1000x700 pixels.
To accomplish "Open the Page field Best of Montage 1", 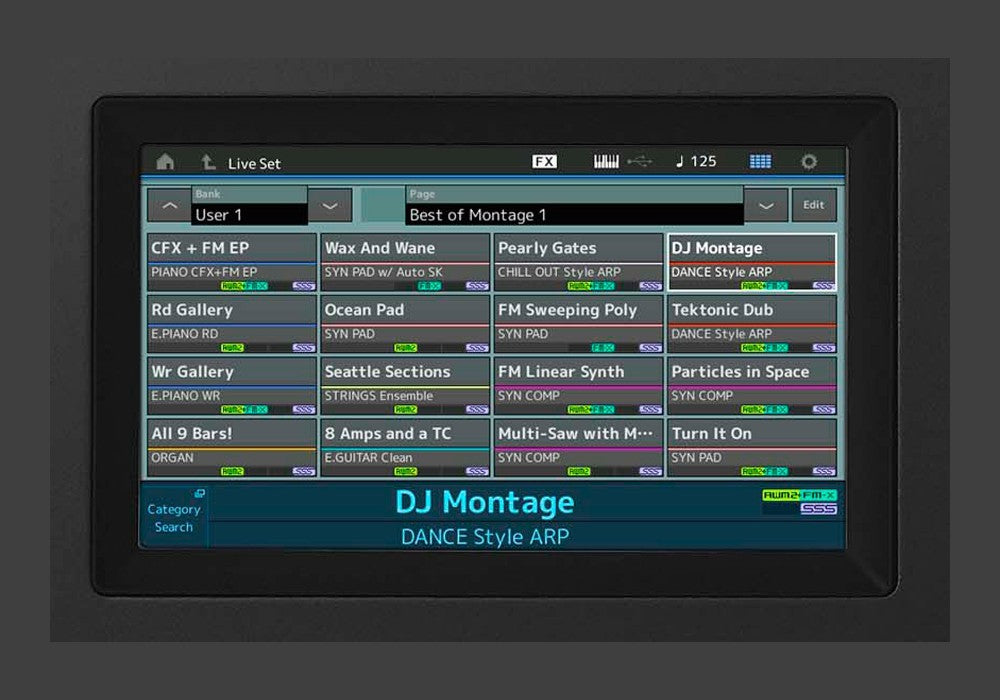I will tap(574, 206).
